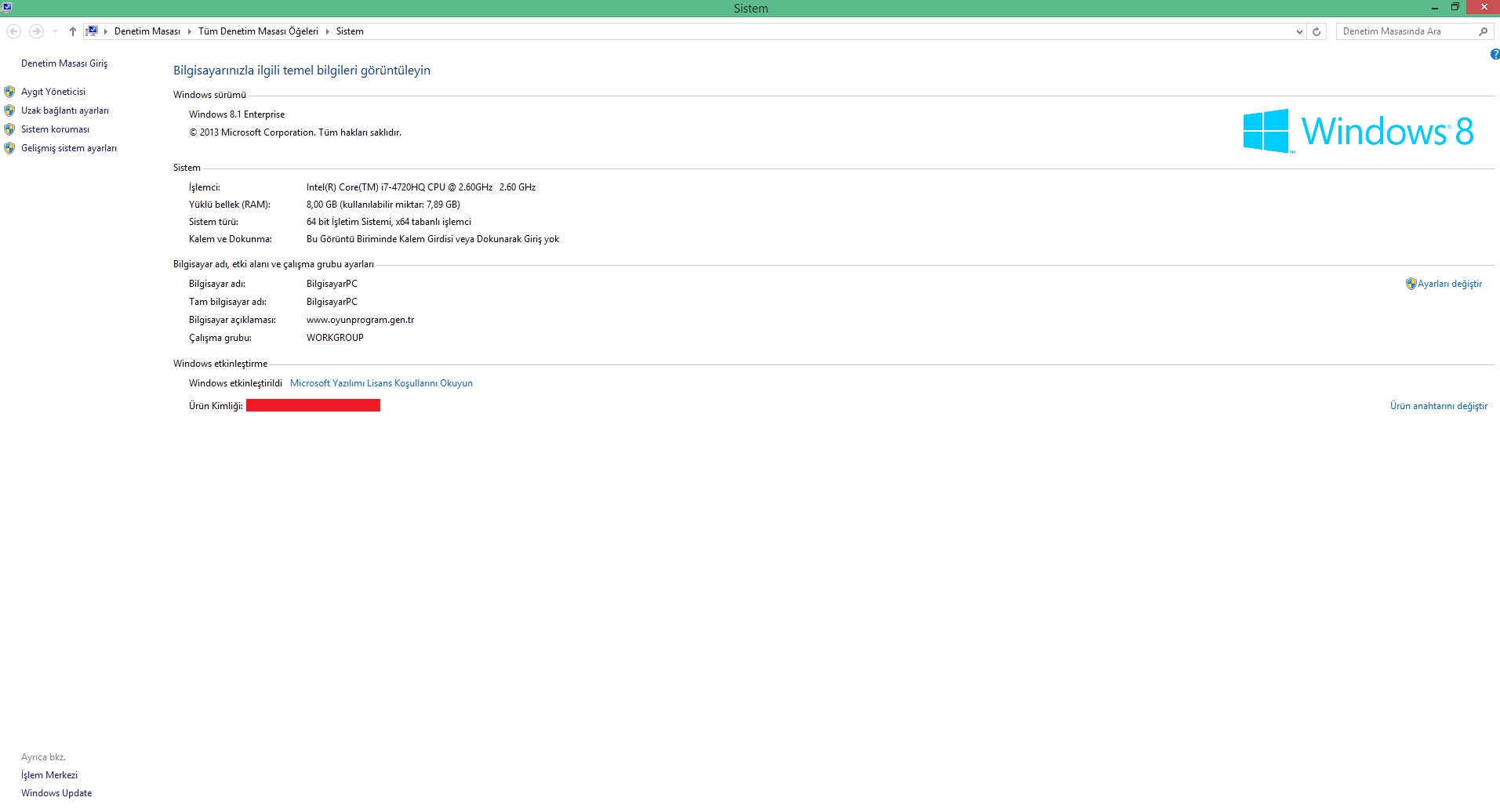Open Denetim Masası Giriş link
Screen dimensions: 1500x812
tap(64, 63)
